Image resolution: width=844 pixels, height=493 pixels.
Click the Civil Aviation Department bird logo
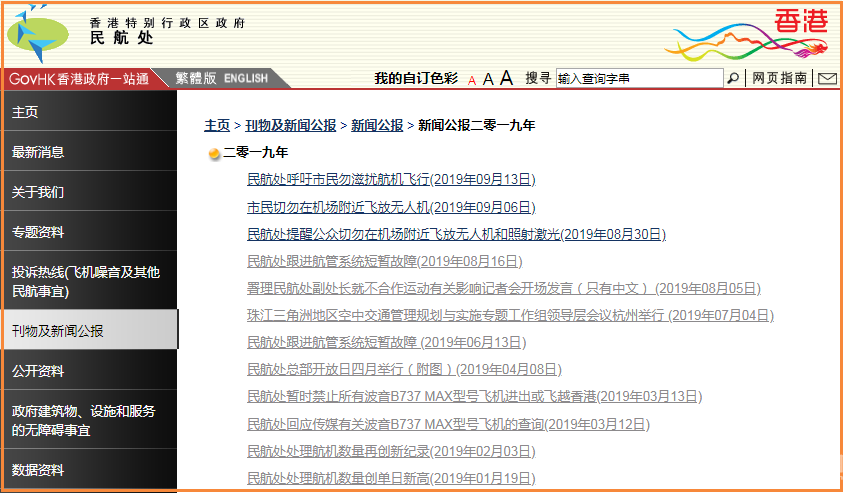(x=38, y=33)
